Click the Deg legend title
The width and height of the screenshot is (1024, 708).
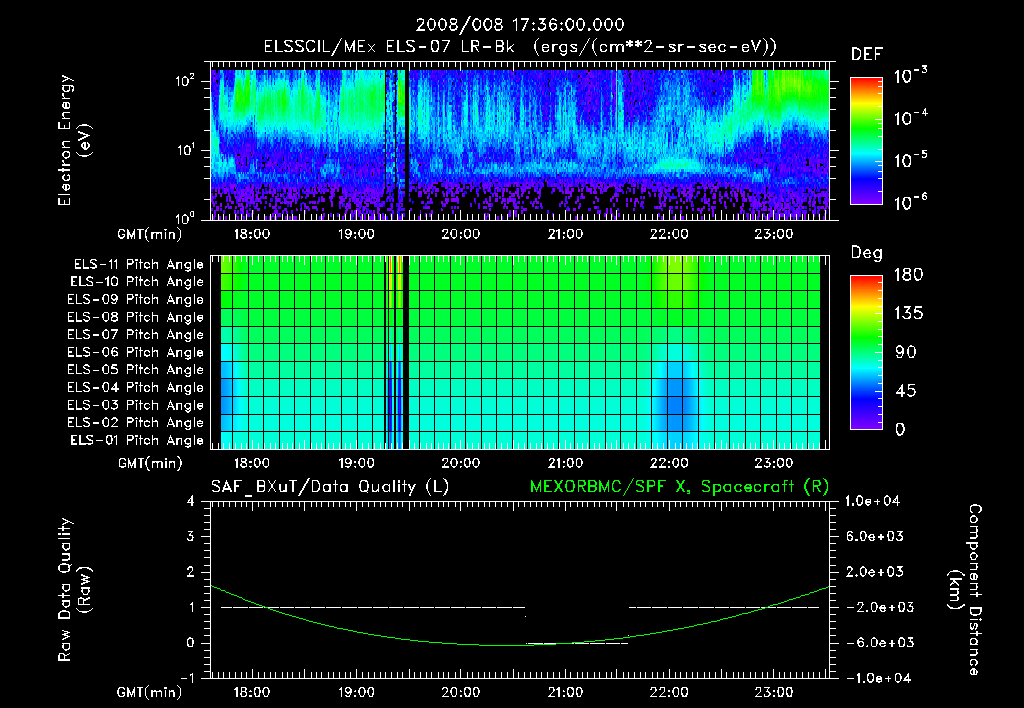coord(867,253)
